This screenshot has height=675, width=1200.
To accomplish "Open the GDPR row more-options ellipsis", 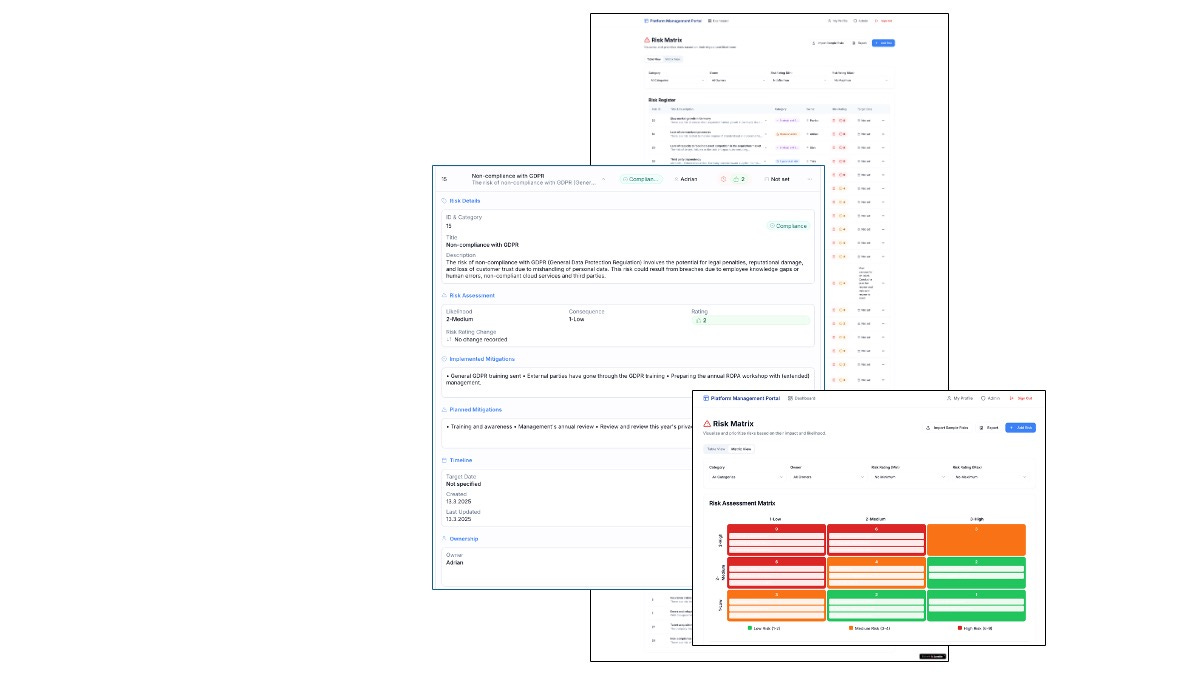I will point(809,179).
